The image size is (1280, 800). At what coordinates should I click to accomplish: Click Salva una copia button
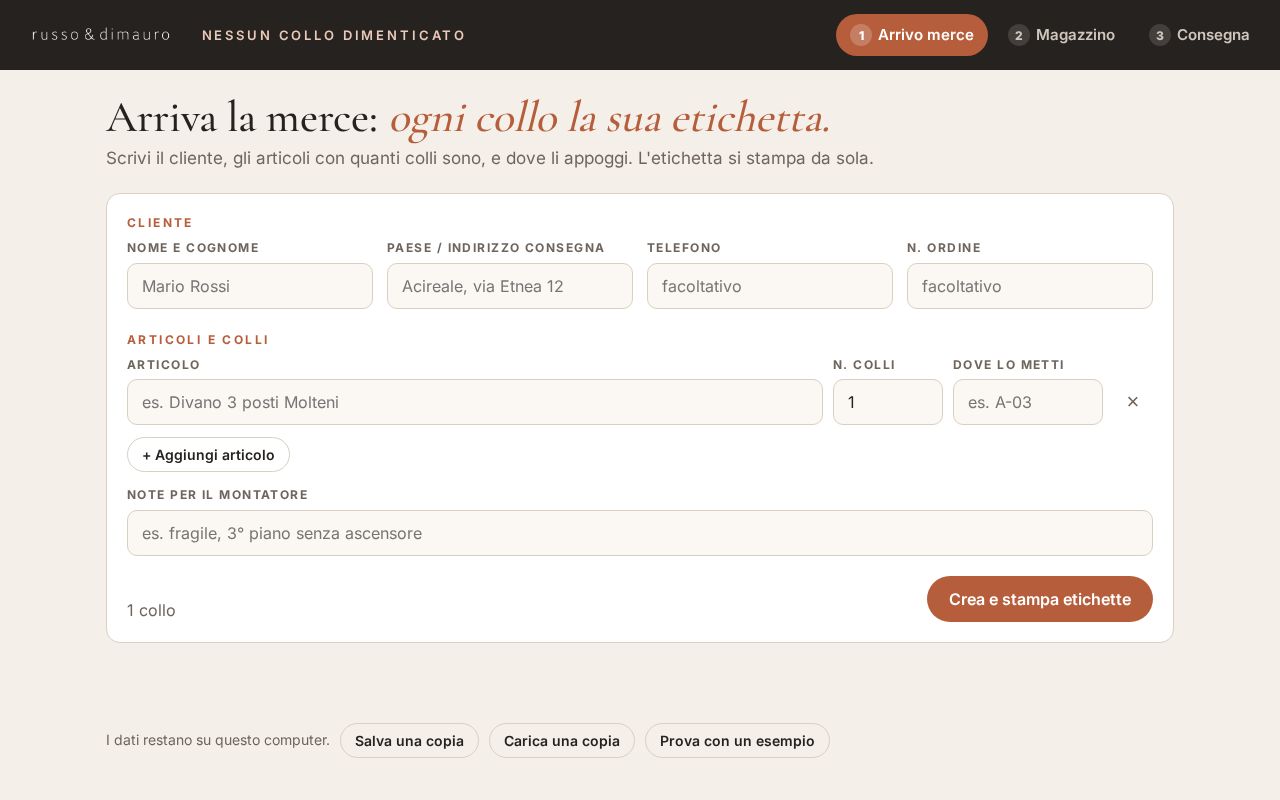pyautogui.click(x=409, y=741)
